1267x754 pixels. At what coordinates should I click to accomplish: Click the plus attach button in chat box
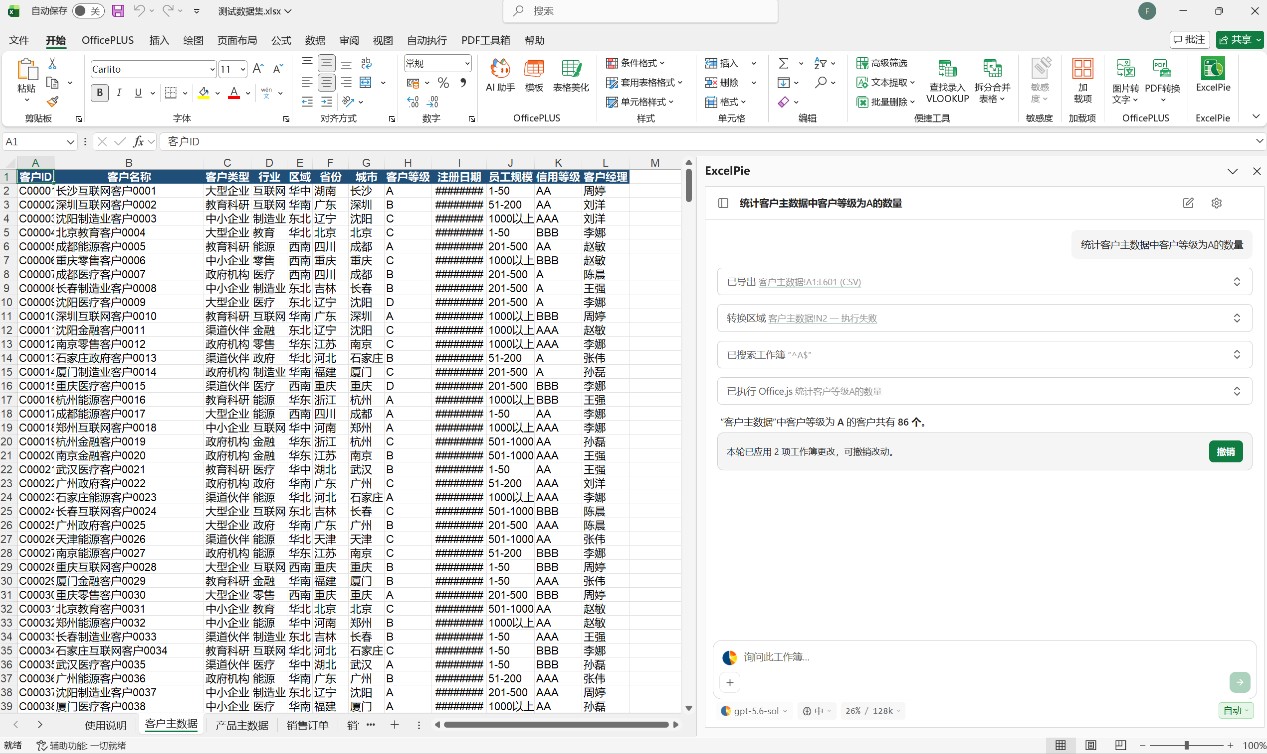730,683
